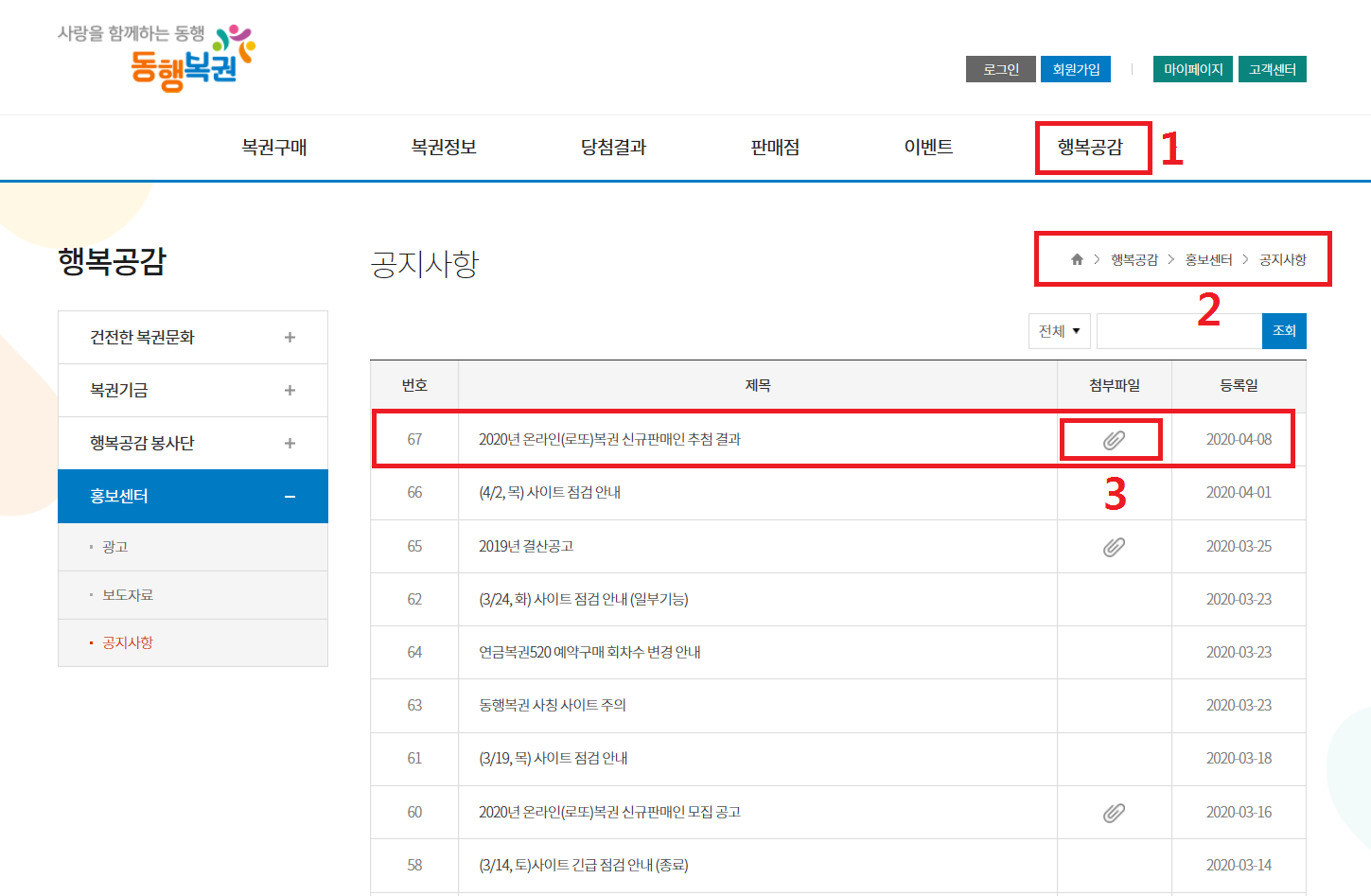The width and height of the screenshot is (1371, 896).
Task: Click 홍보센터 sidebar item
Action: coord(193,497)
